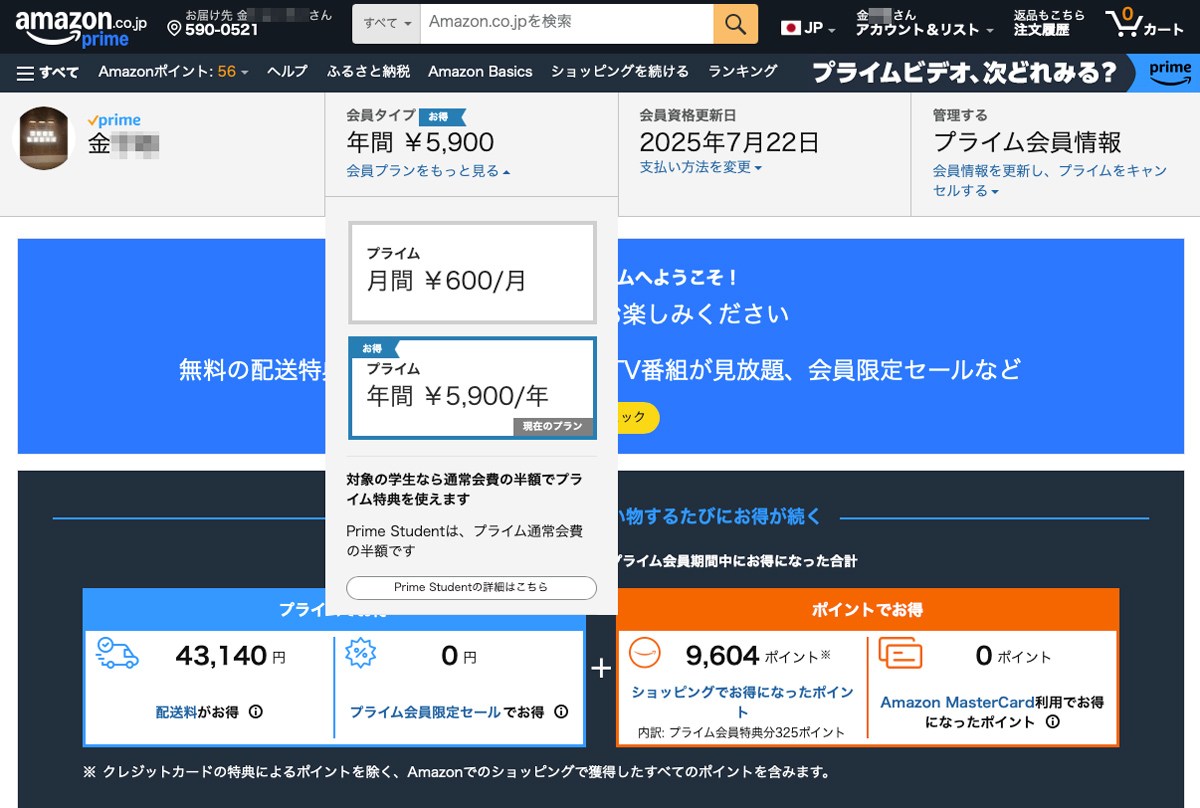Click 内訳: プライム会員特典分325ポイント text
The height and width of the screenshot is (808, 1200).
(741, 733)
